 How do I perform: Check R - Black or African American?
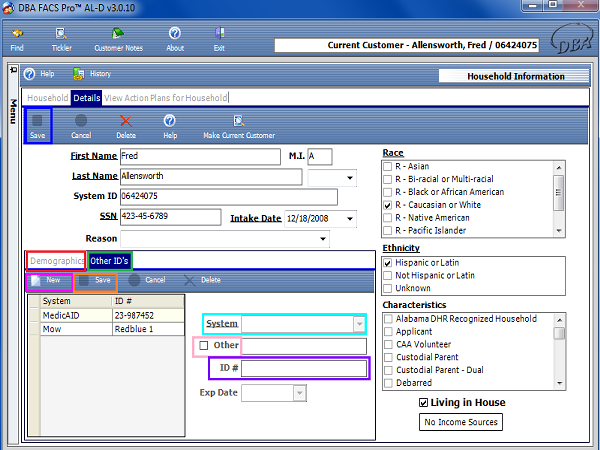388,192
